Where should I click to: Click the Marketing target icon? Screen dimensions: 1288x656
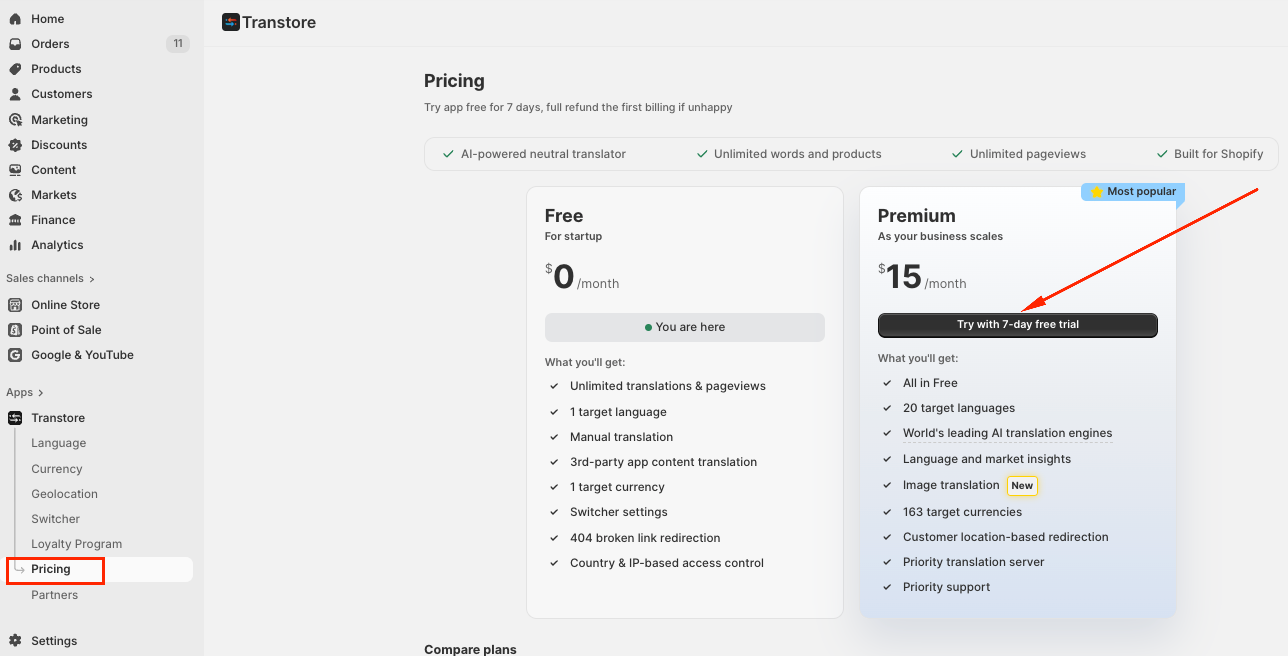(x=15, y=120)
